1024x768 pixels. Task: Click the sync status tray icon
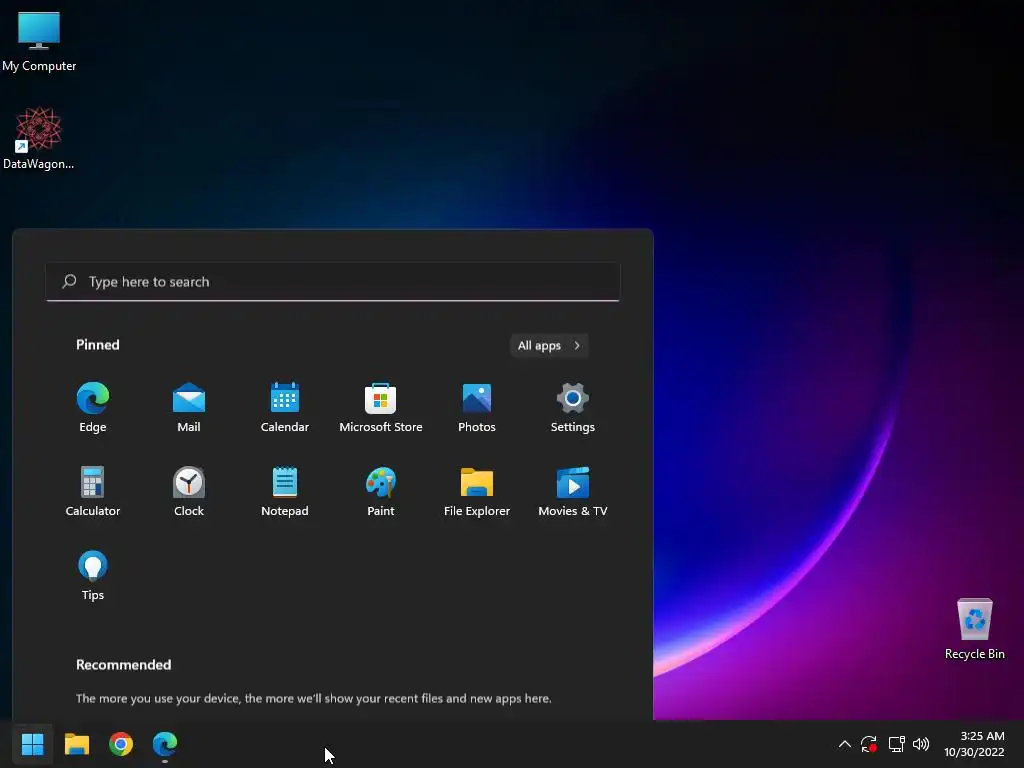pyautogui.click(x=869, y=744)
